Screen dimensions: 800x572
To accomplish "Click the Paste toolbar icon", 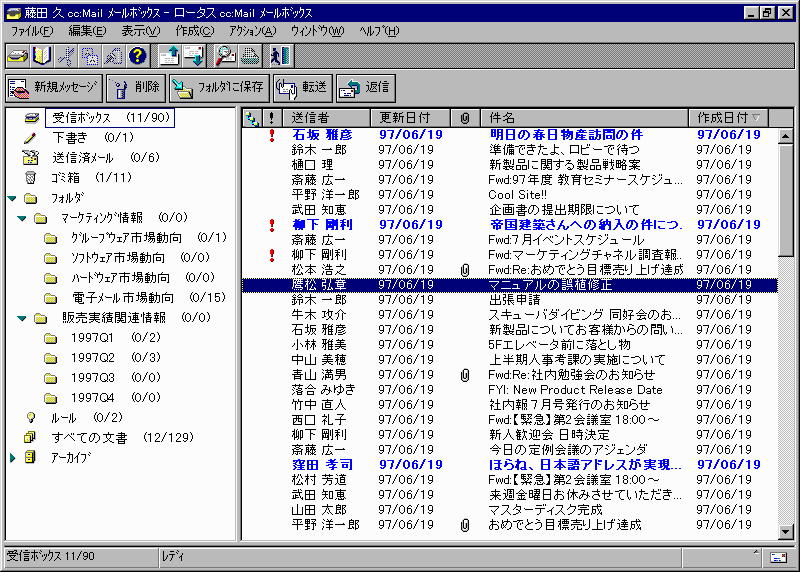I will click(x=113, y=56).
